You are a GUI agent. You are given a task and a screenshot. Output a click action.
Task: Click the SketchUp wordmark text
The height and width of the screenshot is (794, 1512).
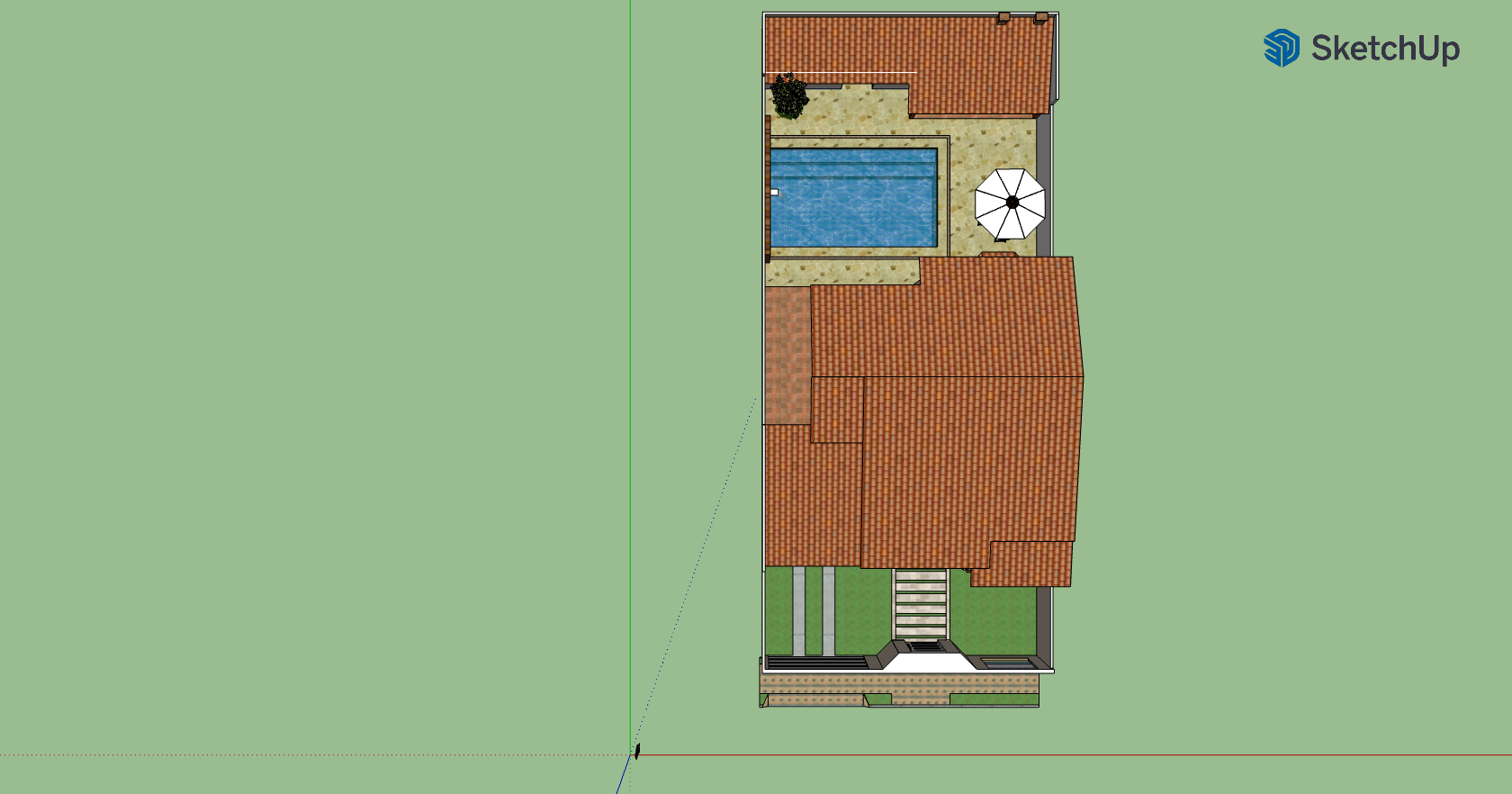(1384, 49)
